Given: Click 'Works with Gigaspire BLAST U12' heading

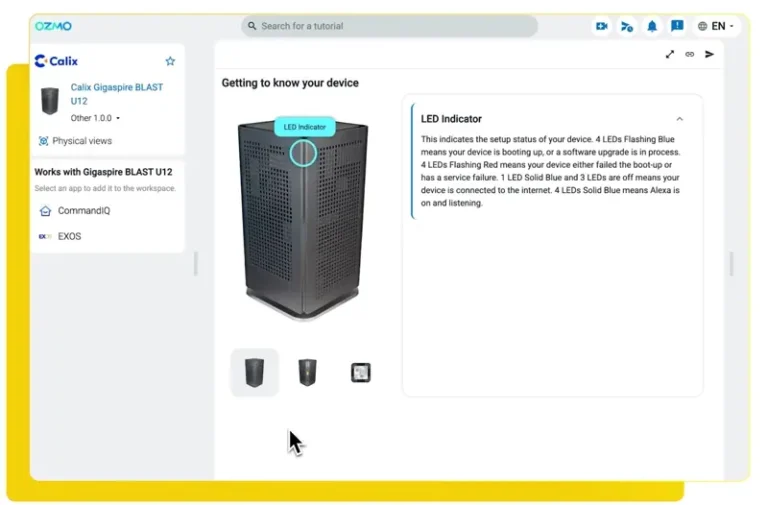Looking at the screenshot, I should click(103, 172).
